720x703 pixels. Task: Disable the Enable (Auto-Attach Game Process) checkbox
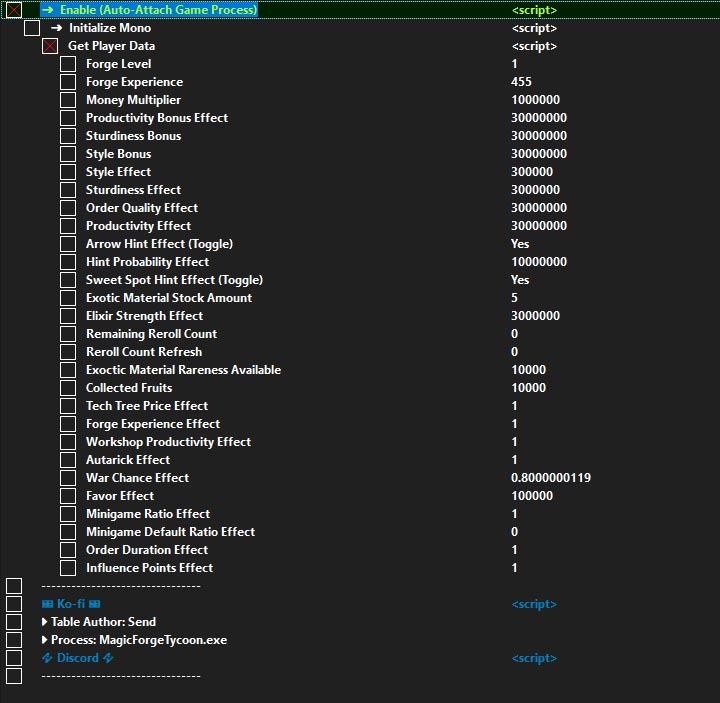tap(14, 10)
